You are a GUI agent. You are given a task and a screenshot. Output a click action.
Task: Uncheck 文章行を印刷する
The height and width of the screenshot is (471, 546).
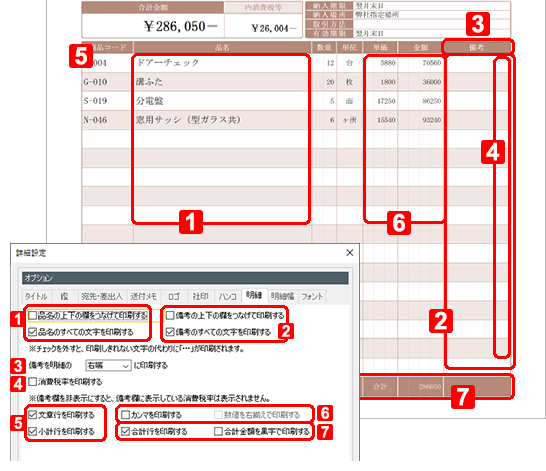coord(33,415)
